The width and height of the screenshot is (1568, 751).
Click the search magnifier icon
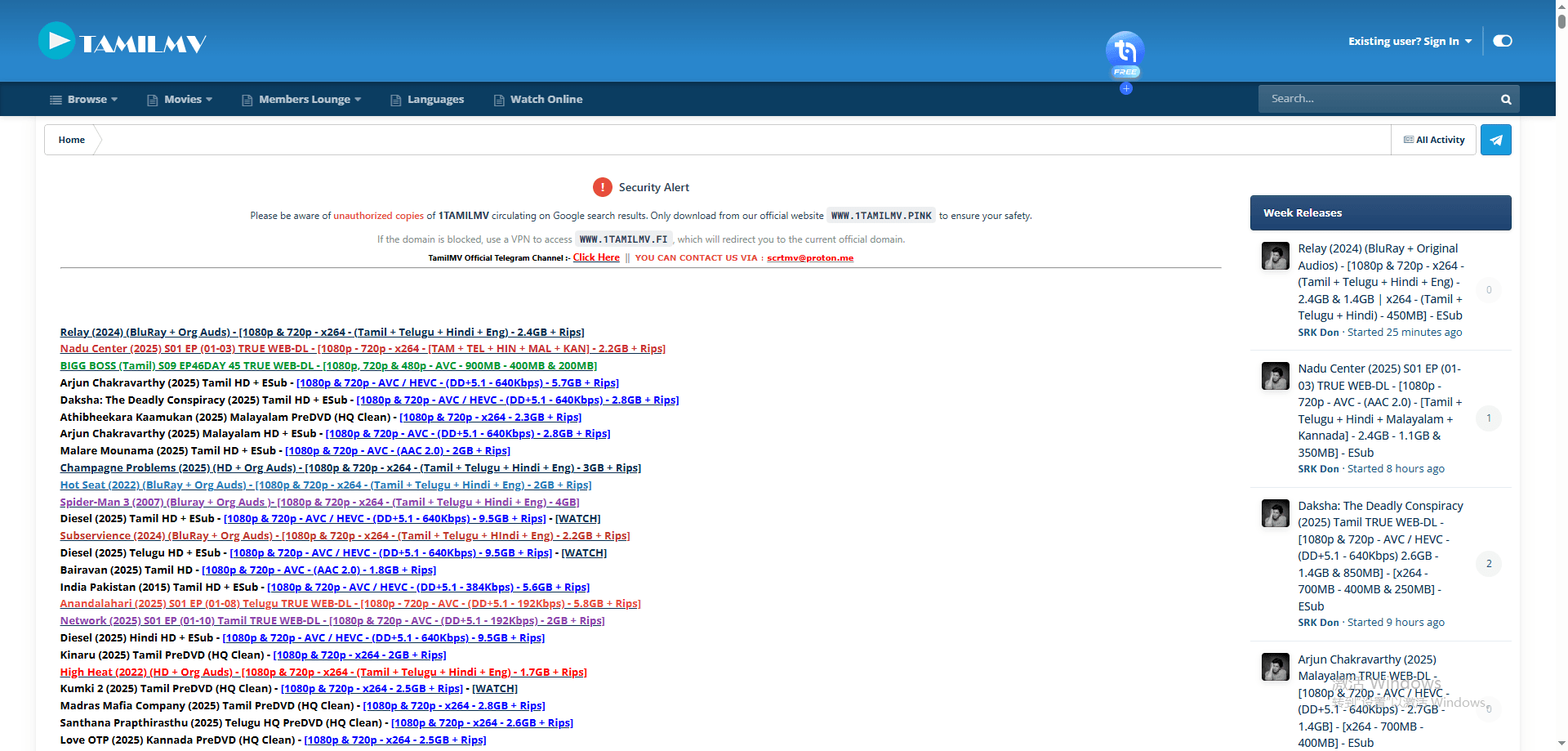click(x=1505, y=99)
